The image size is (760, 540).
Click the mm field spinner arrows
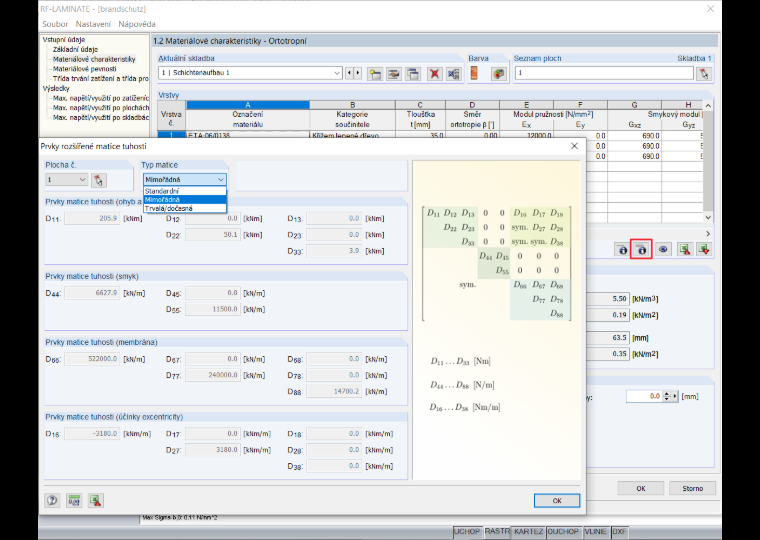click(x=667, y=397)
